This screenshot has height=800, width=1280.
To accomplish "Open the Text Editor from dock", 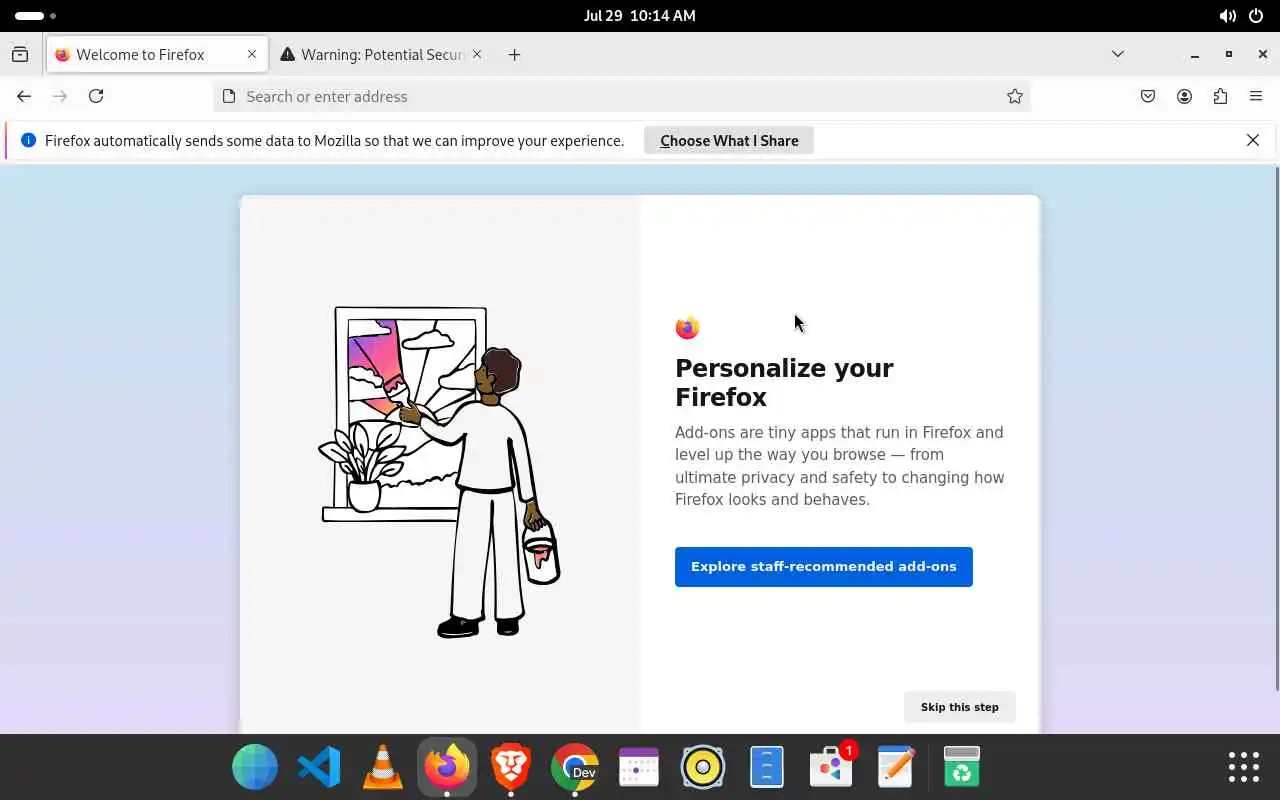I will 896,768.
